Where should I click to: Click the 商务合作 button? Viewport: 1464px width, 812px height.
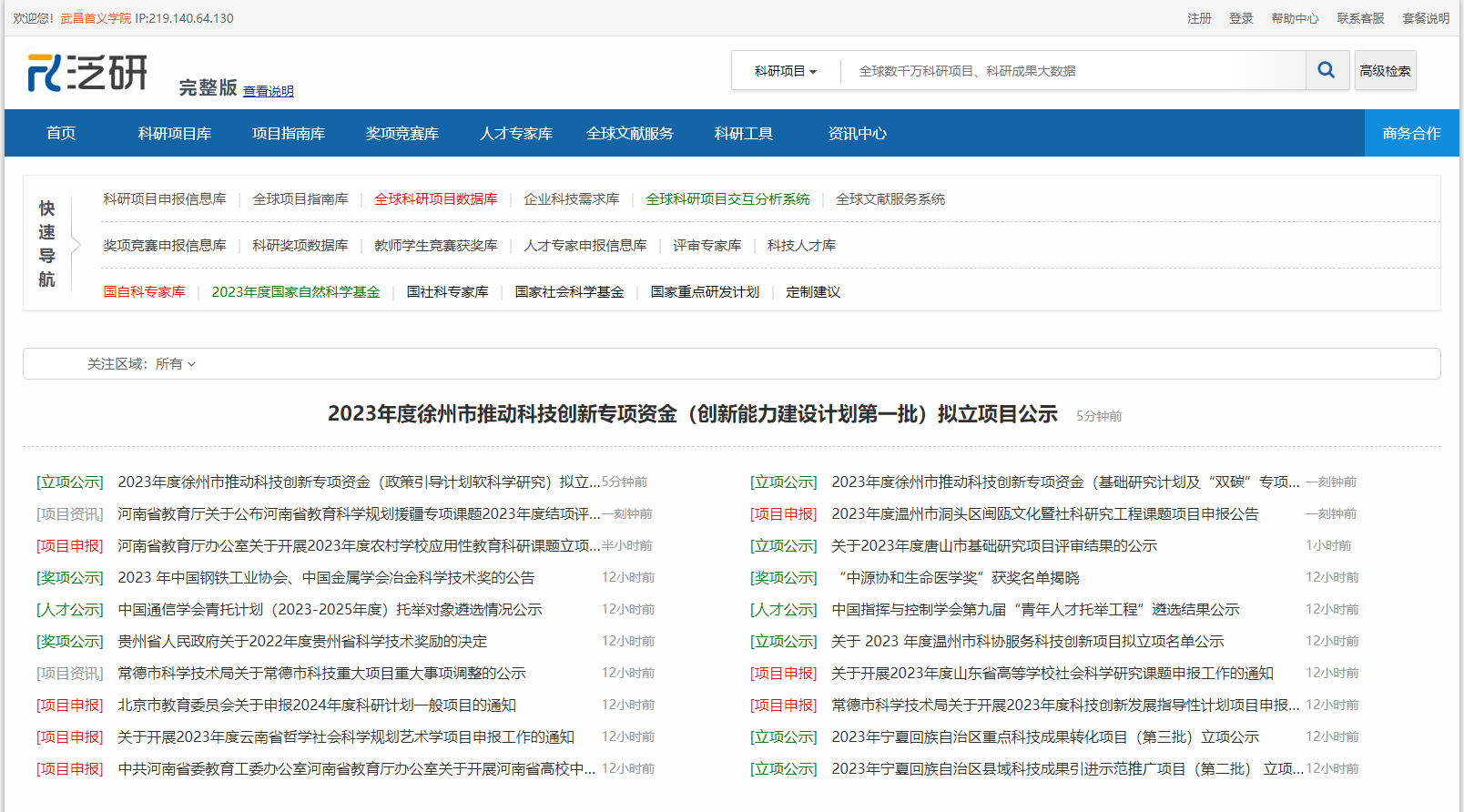click(1411, 134)
